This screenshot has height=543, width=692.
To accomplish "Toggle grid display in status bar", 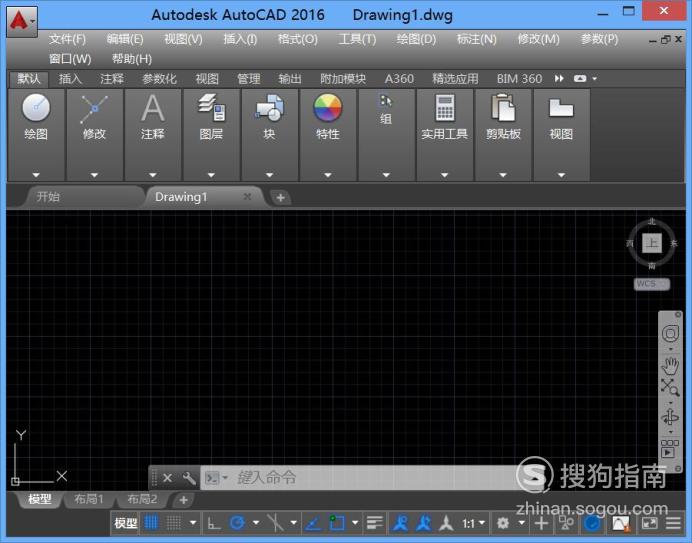I will [151, 524].
